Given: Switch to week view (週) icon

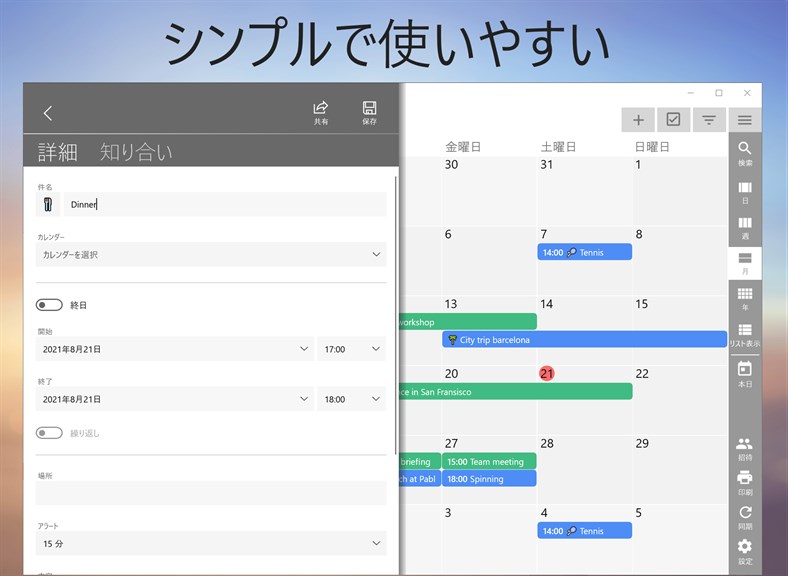Looking at the screenshot, I should [x=745, y=228].
